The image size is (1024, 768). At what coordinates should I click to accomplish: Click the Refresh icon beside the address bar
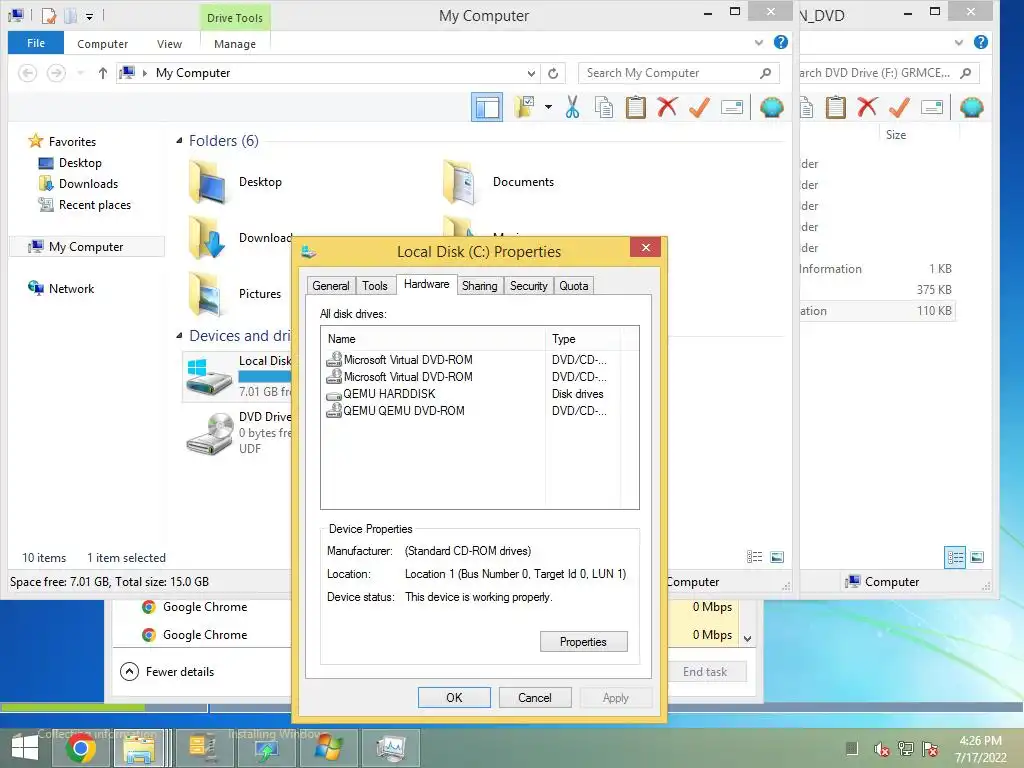tap(553, 73)
